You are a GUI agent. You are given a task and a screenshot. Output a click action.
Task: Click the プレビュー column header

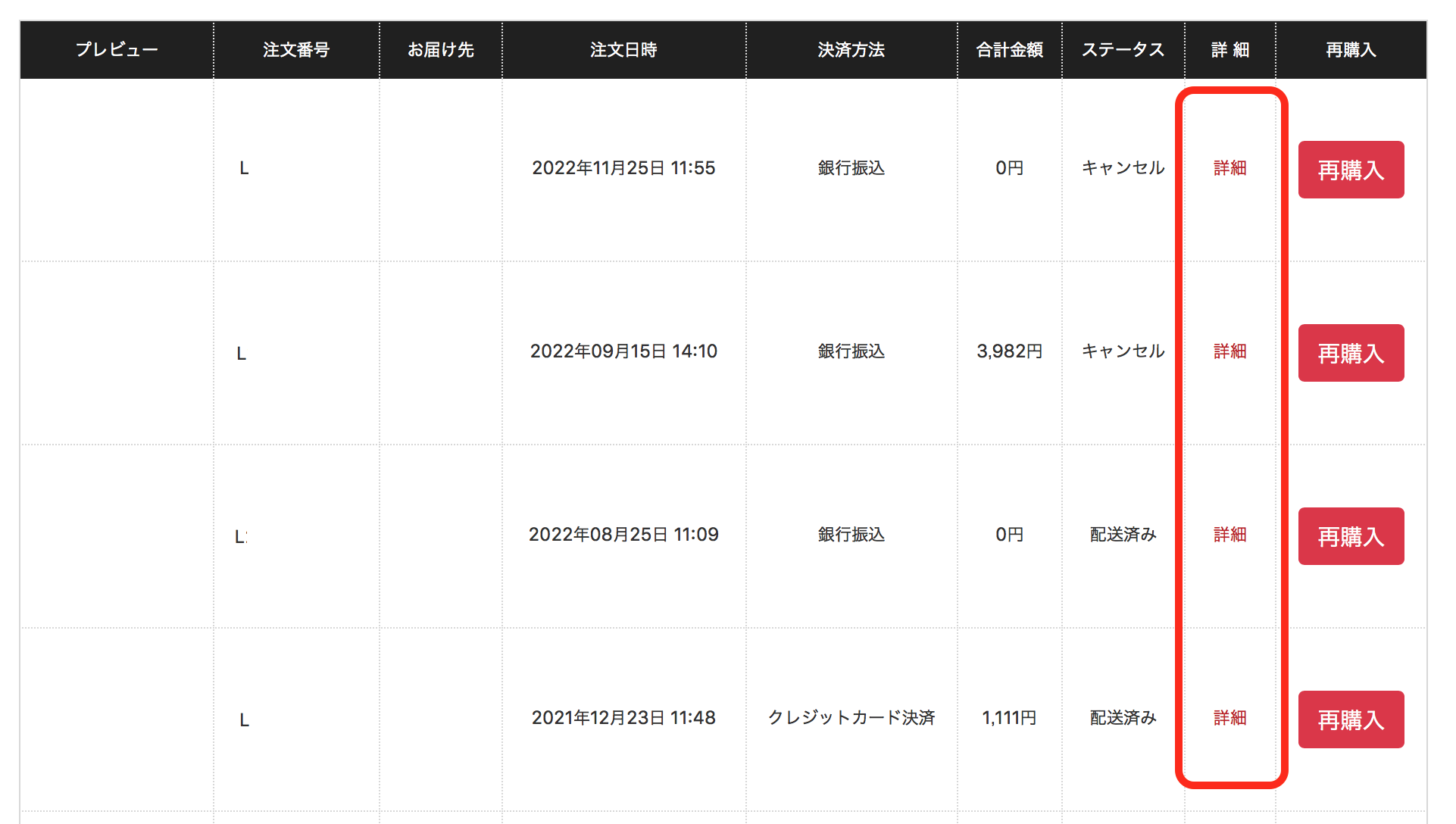[x=117, y=50]
